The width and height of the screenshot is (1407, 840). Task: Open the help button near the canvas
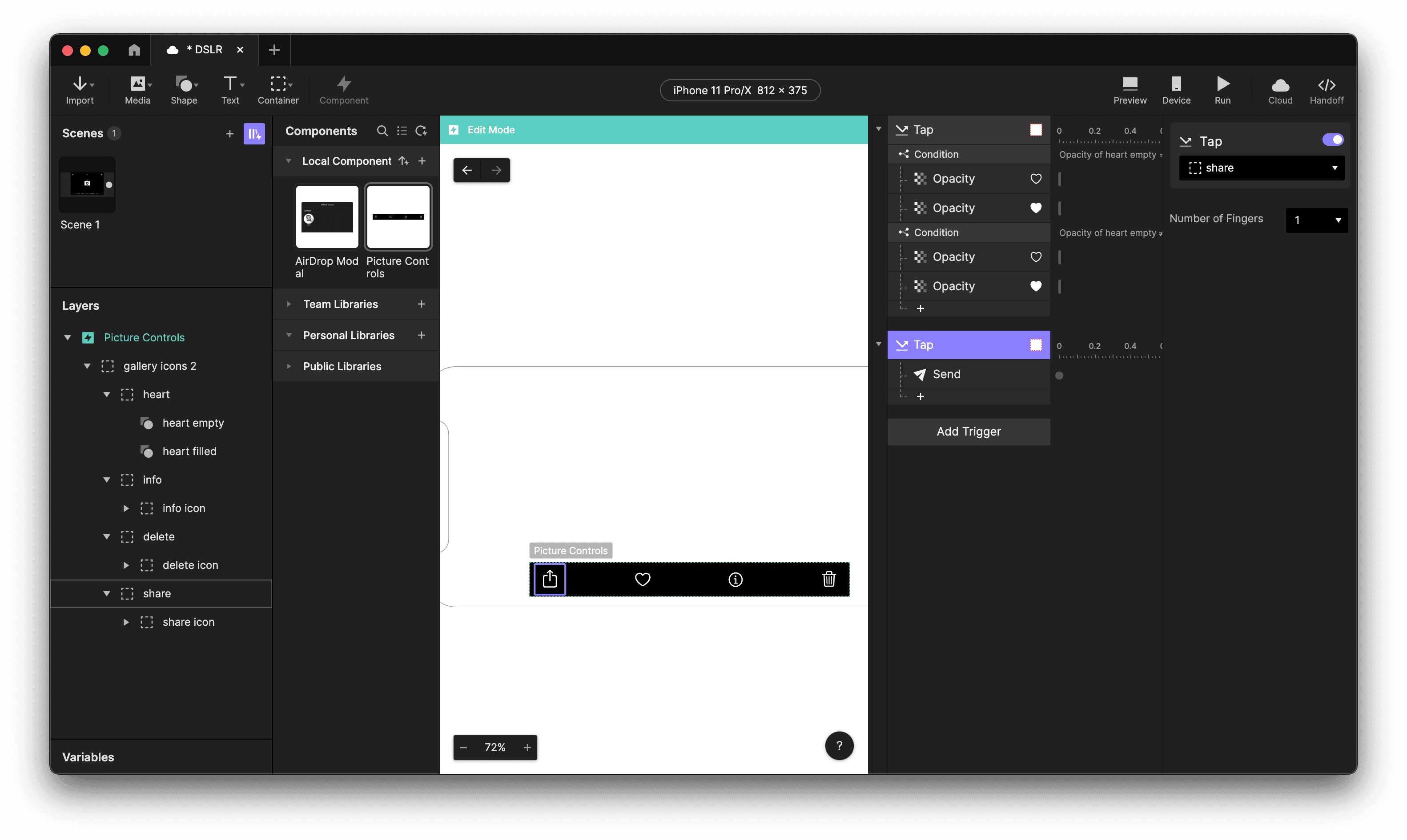tap(839, 746)
